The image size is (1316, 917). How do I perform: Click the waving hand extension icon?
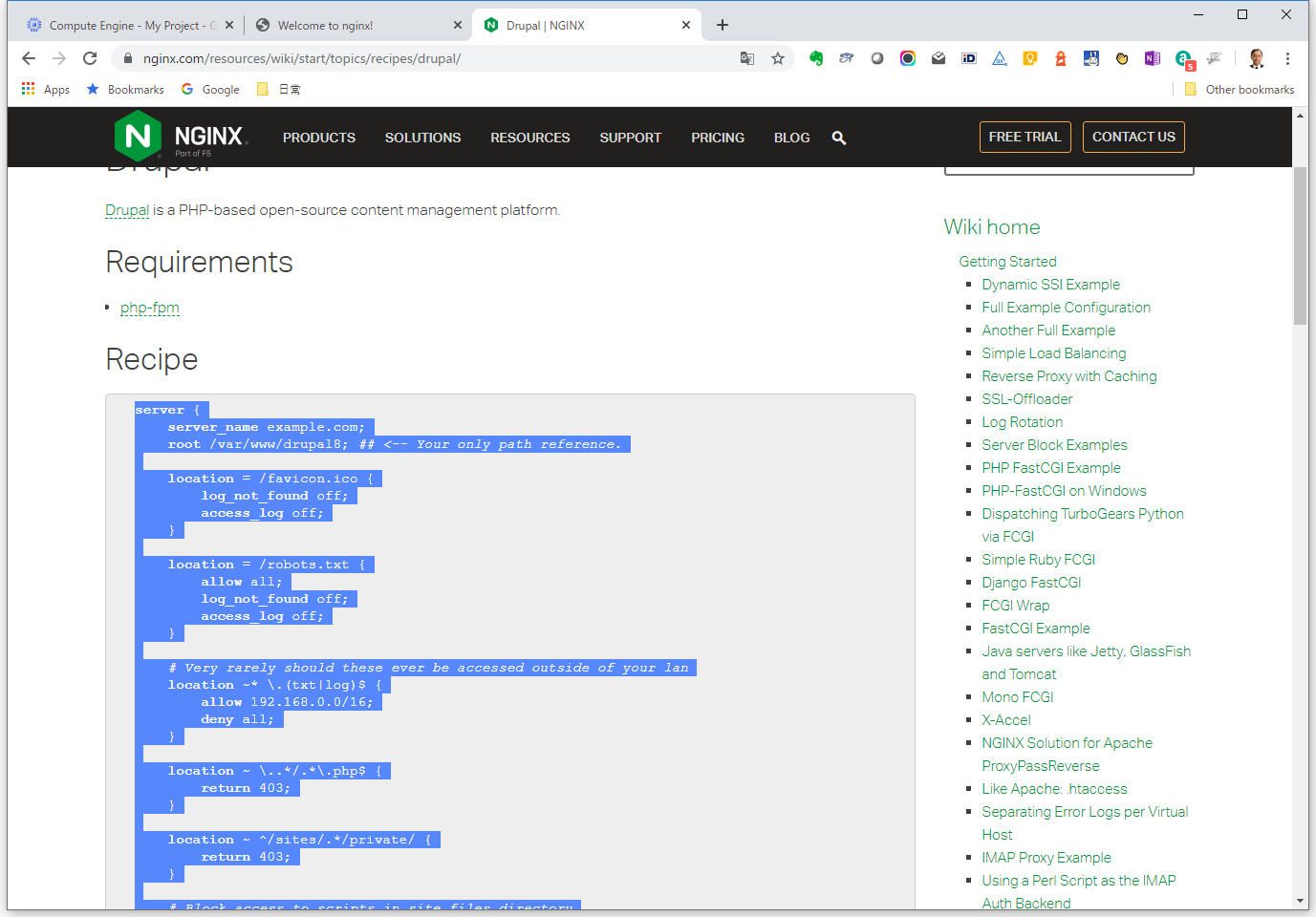[1122, 58]
